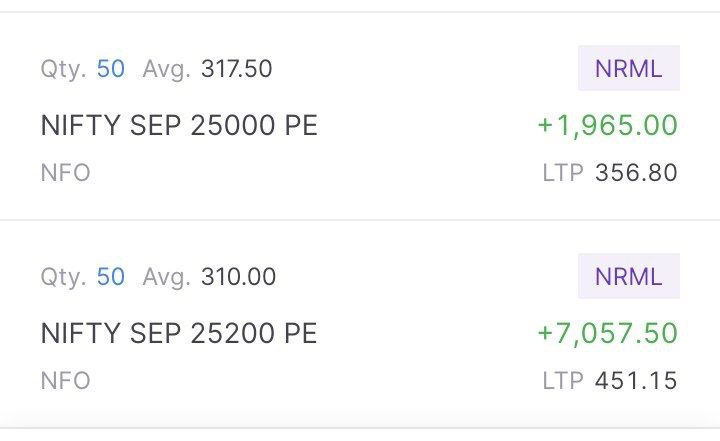Screen dimensions: 720x441
Task: Click the Avg. label beside 317.50
Action: tap(166, 69)
